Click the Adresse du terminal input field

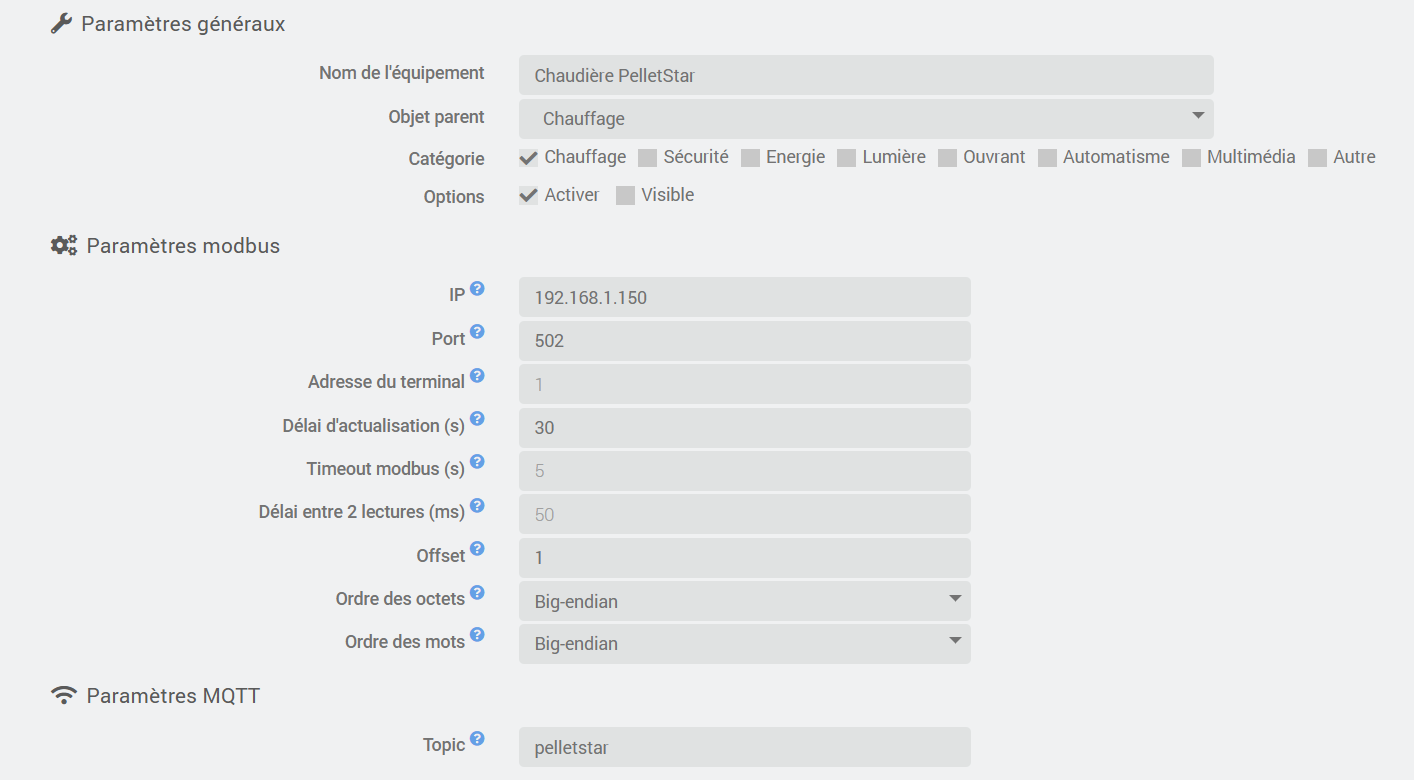tap(745, 384)
